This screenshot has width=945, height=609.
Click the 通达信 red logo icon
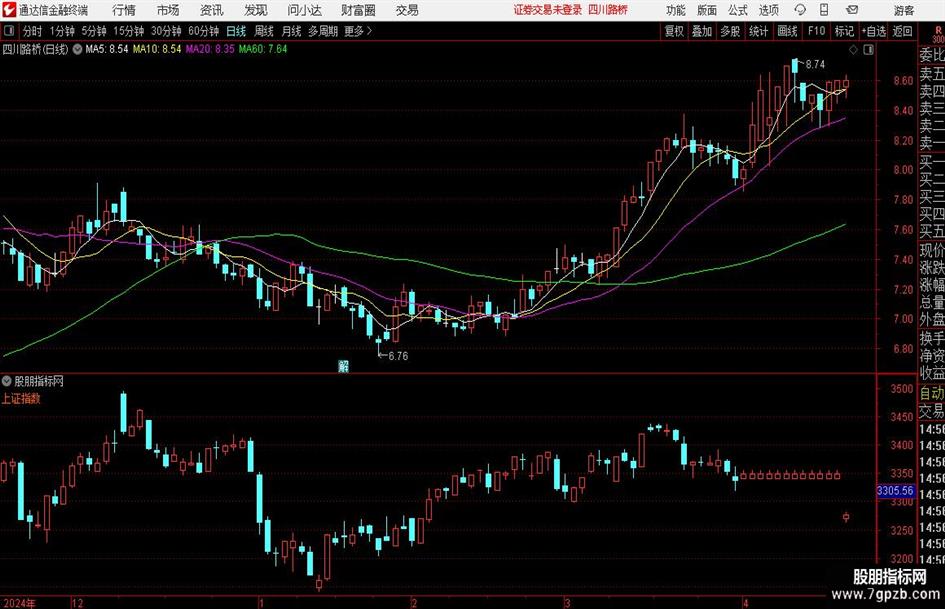[8, 10]
